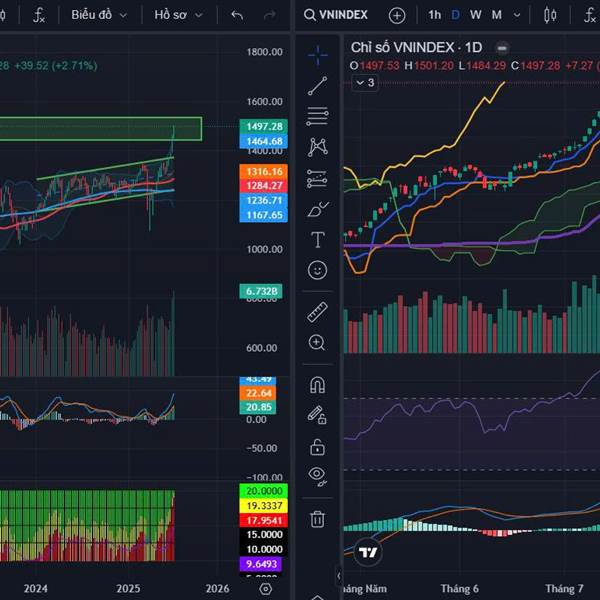Click the Chỉ số VNINDEX · 1D chart title
Viewport: 600px width, 600px height.
[x=416, y=47]
